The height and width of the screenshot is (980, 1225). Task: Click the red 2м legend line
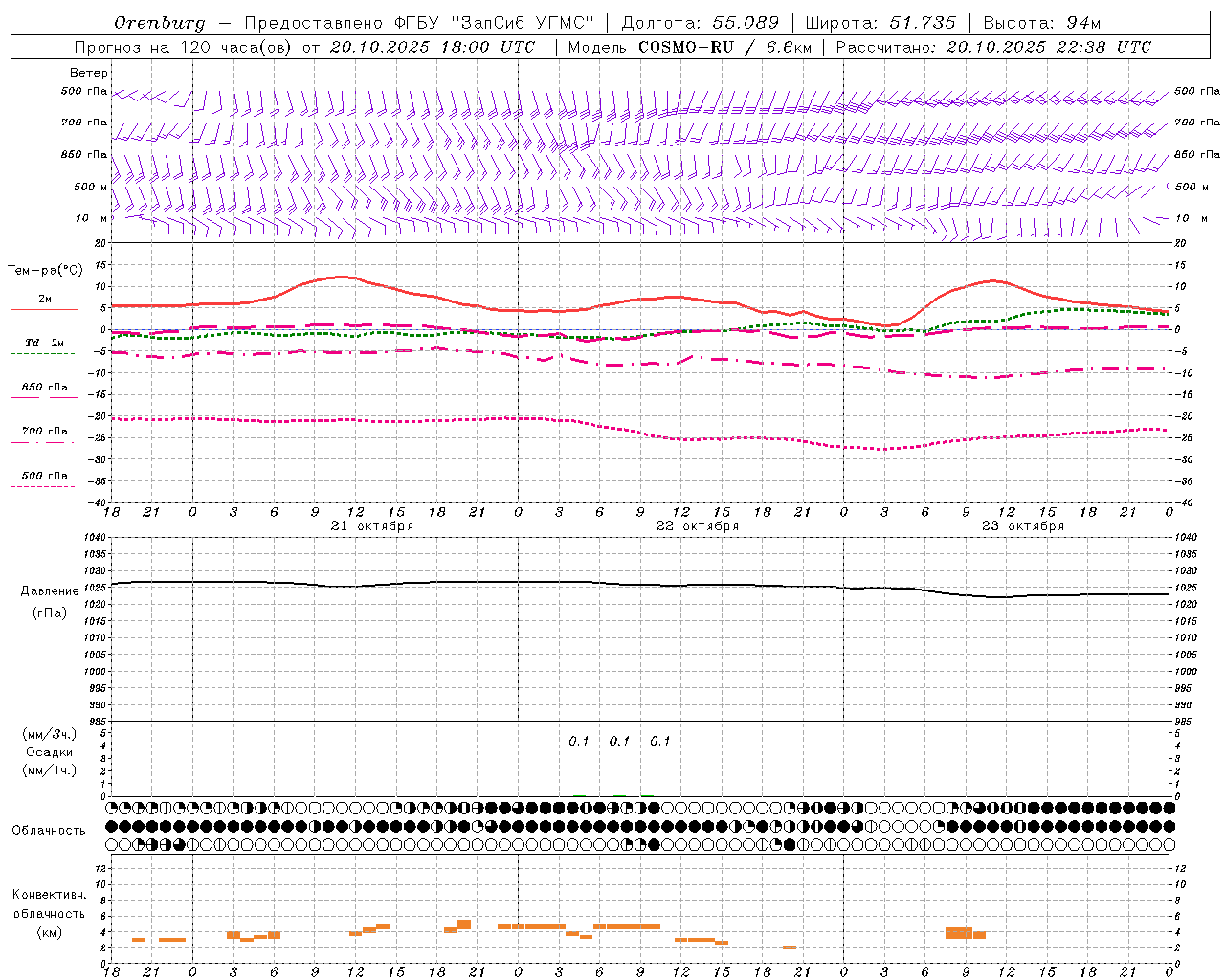coord(44,309)
